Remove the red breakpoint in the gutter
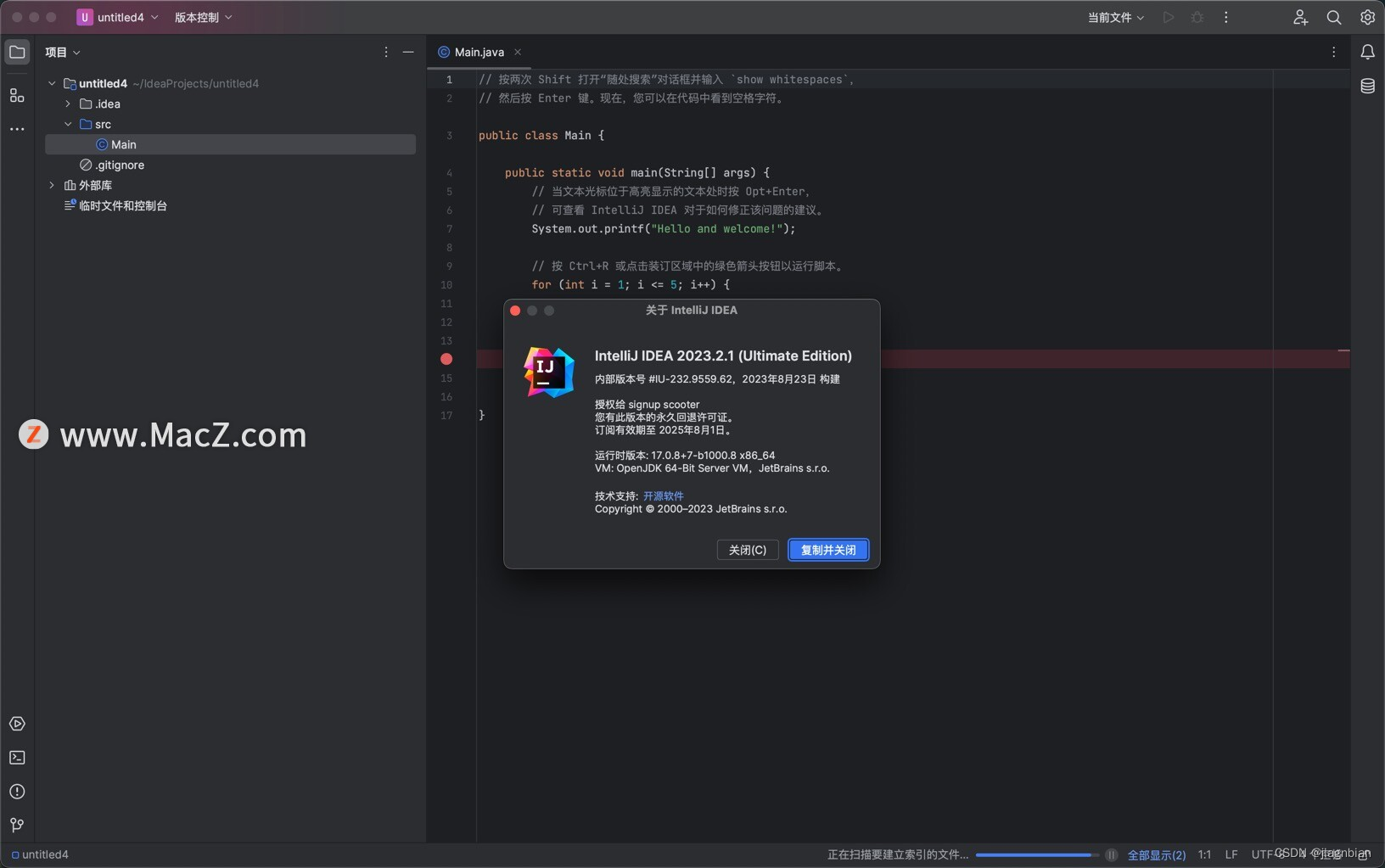Image resolution: width=1385 pixels, height=868 pixels. tap(446, 360)
